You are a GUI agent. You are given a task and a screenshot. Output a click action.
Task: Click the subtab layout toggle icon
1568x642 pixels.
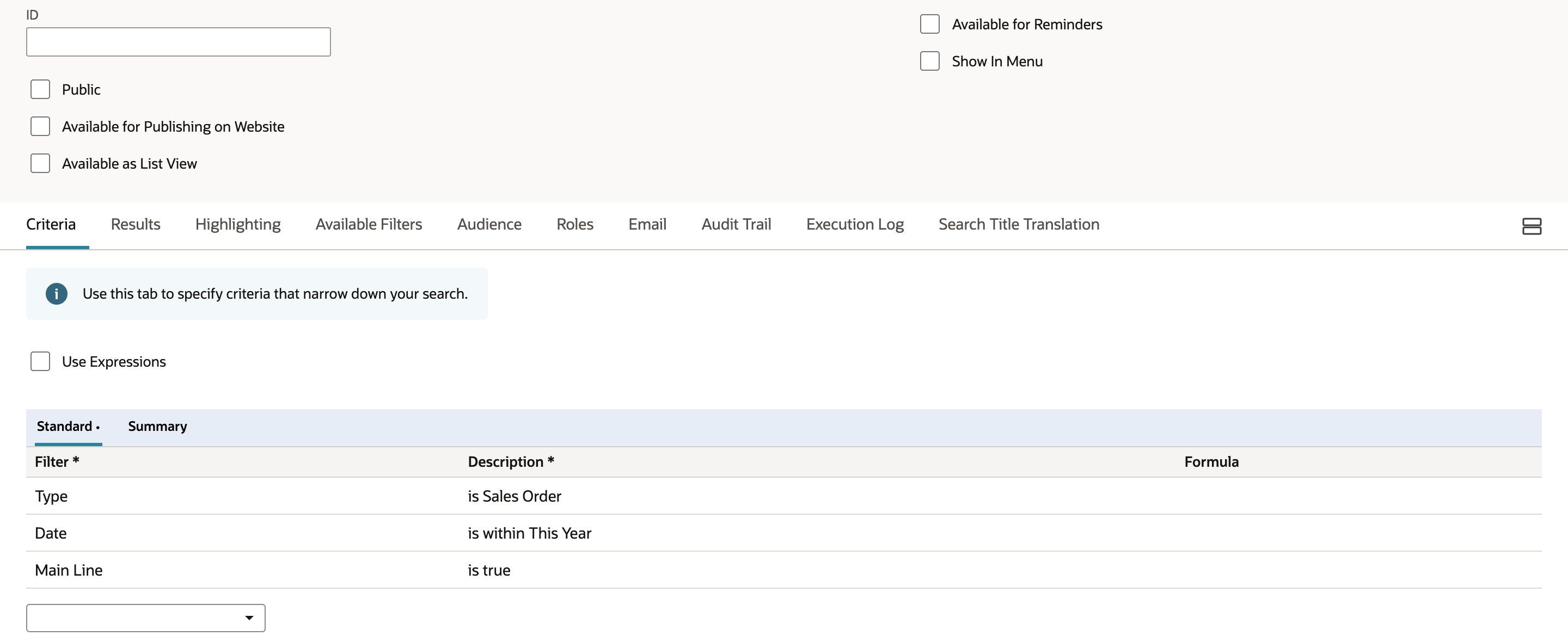1532,226
